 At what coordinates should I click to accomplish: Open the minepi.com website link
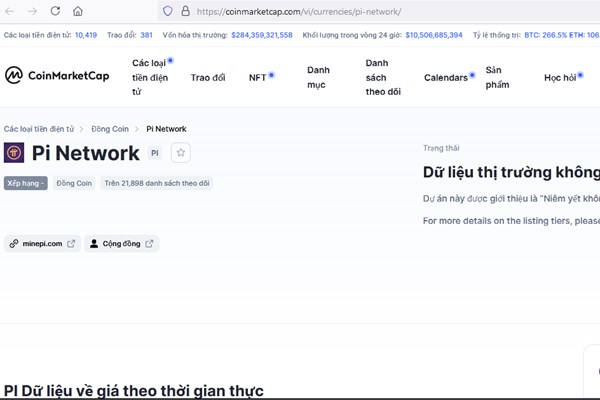42,243
